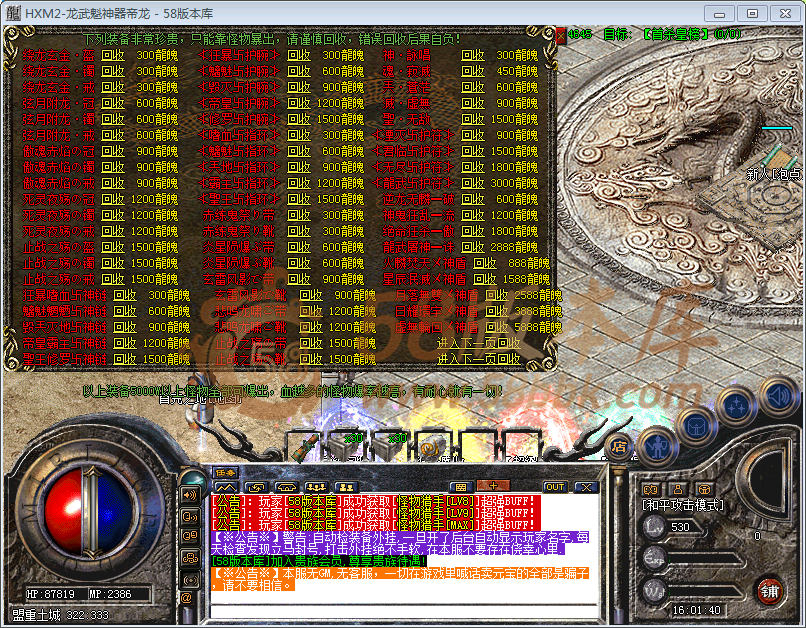Recycle the 帝皇卐护腕 item
Viewport: 806px width, 628px height.
299,103
